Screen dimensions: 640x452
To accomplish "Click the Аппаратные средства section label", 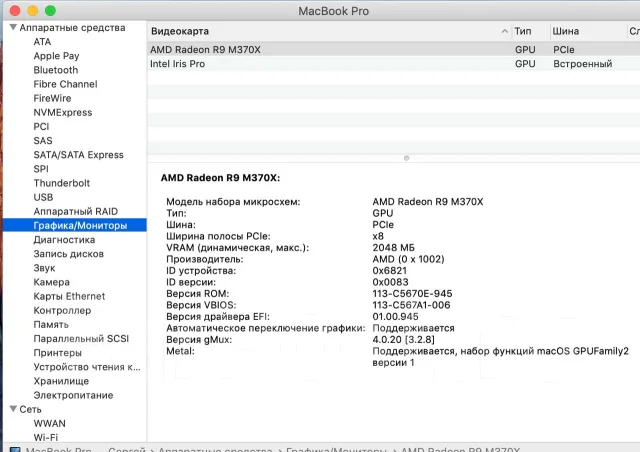I will point(72,27).
